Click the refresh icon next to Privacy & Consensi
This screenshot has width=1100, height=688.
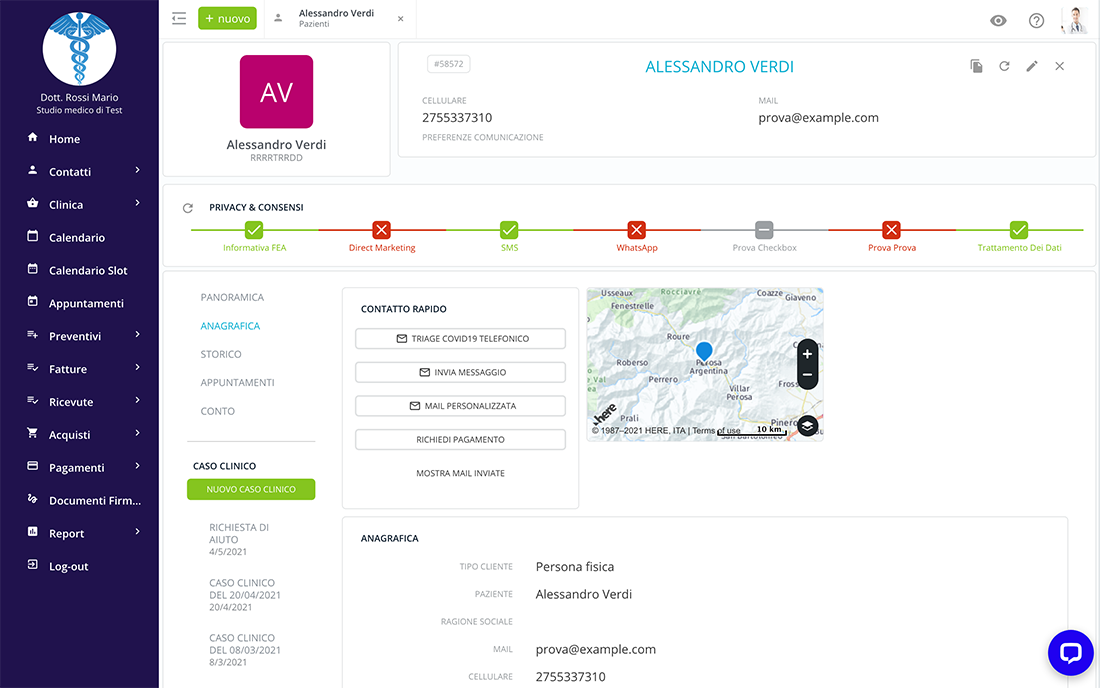pos(187,208)
